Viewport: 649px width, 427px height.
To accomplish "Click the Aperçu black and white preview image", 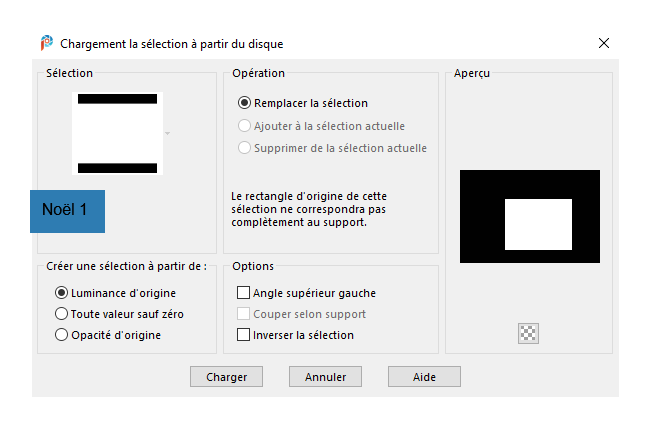I will (530, 216).
